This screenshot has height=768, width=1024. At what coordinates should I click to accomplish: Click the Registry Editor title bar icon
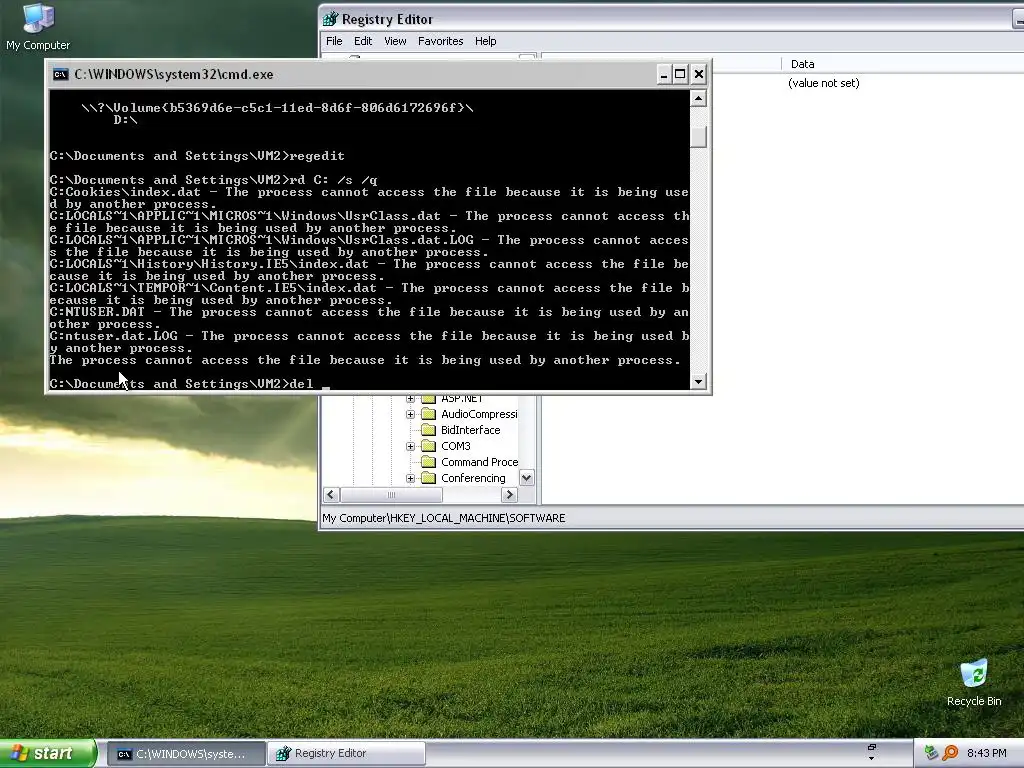pos(331,19)
